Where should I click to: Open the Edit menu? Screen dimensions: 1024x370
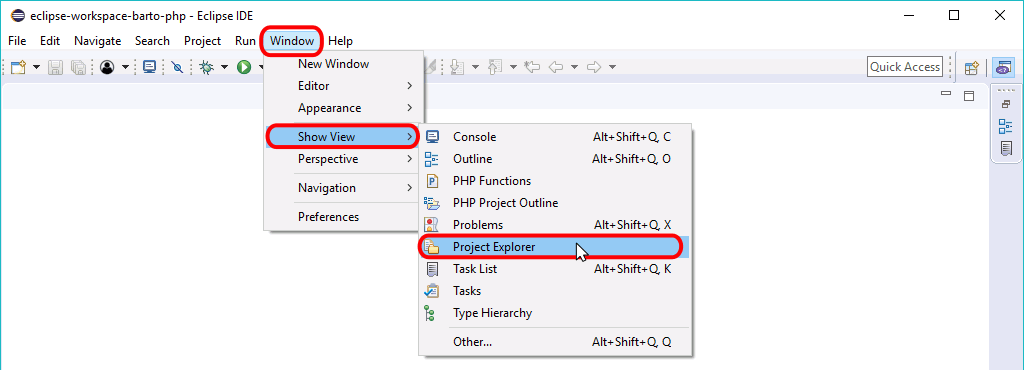coord(50,40)
